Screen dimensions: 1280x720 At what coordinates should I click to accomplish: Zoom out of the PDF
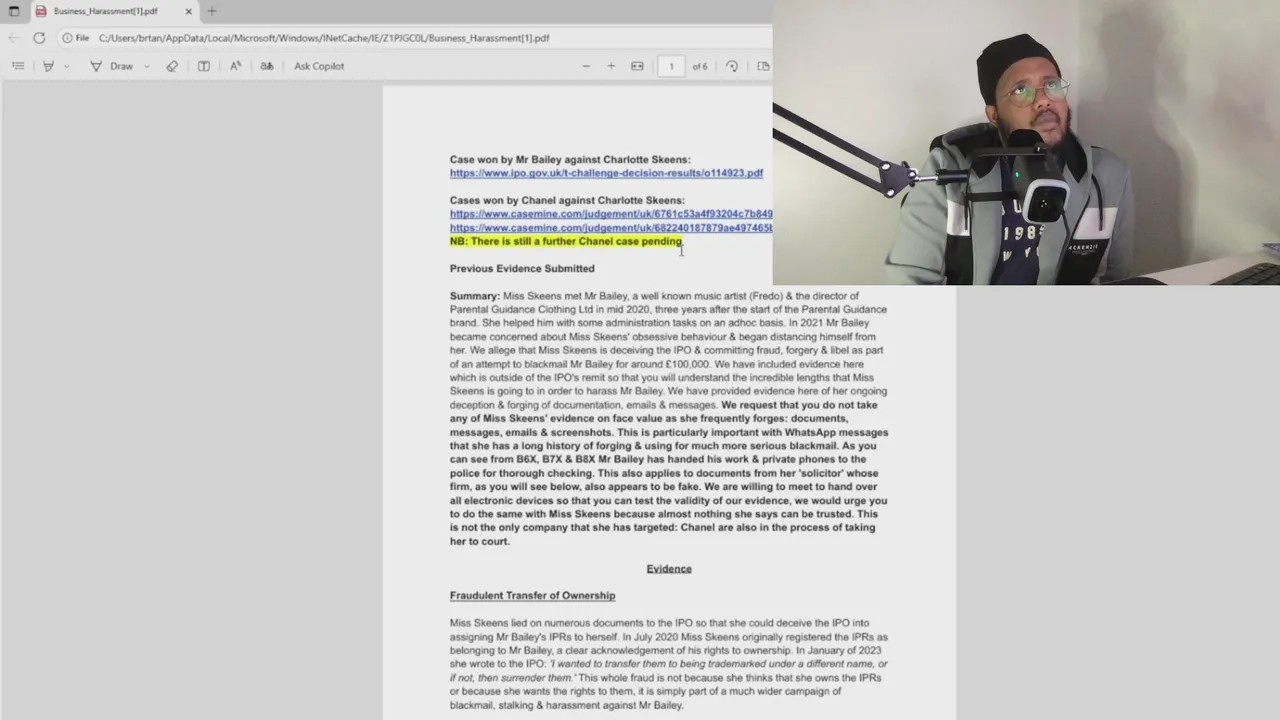pyautogui.click(x=586, y=66)
